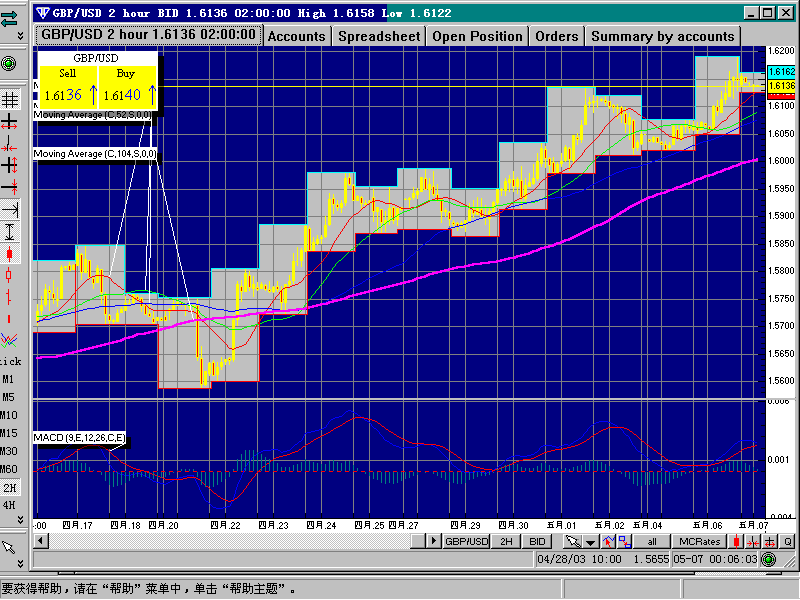
Task: Switch to M10 timeframe
Action: pos(9,415)
